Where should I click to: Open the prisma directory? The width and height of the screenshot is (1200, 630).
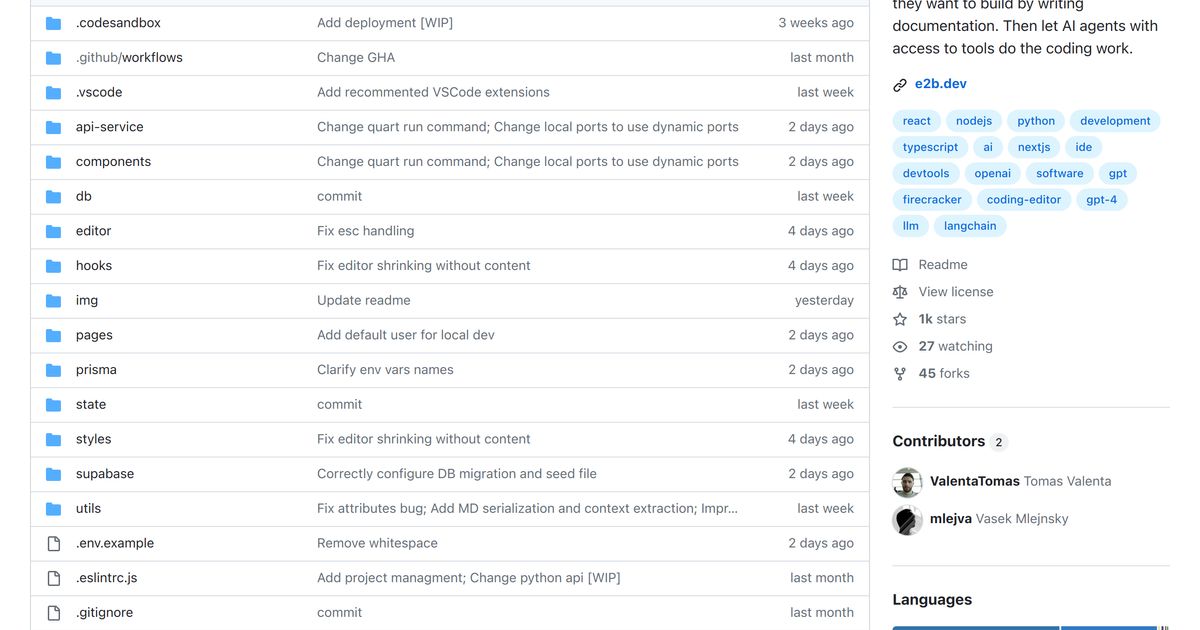pos(96,369)
